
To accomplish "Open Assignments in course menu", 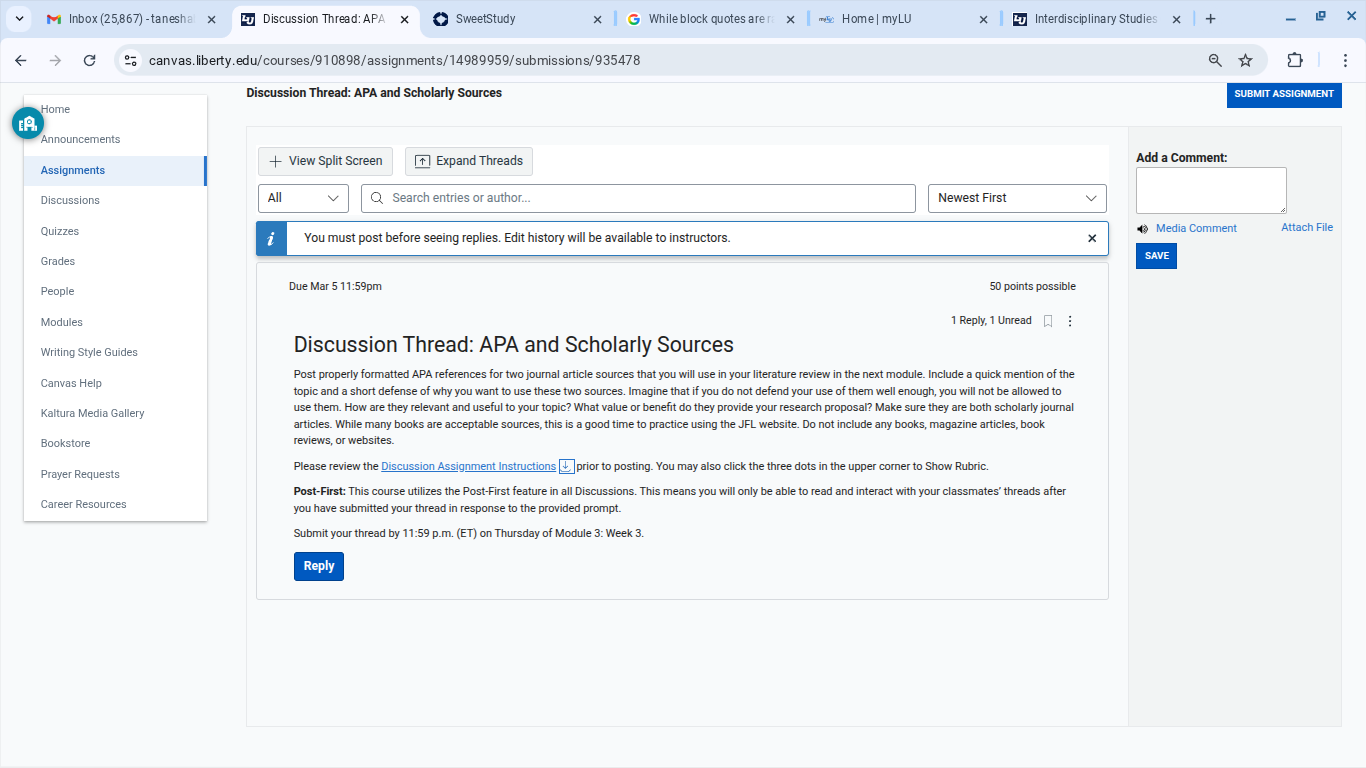I will (73, 170).
